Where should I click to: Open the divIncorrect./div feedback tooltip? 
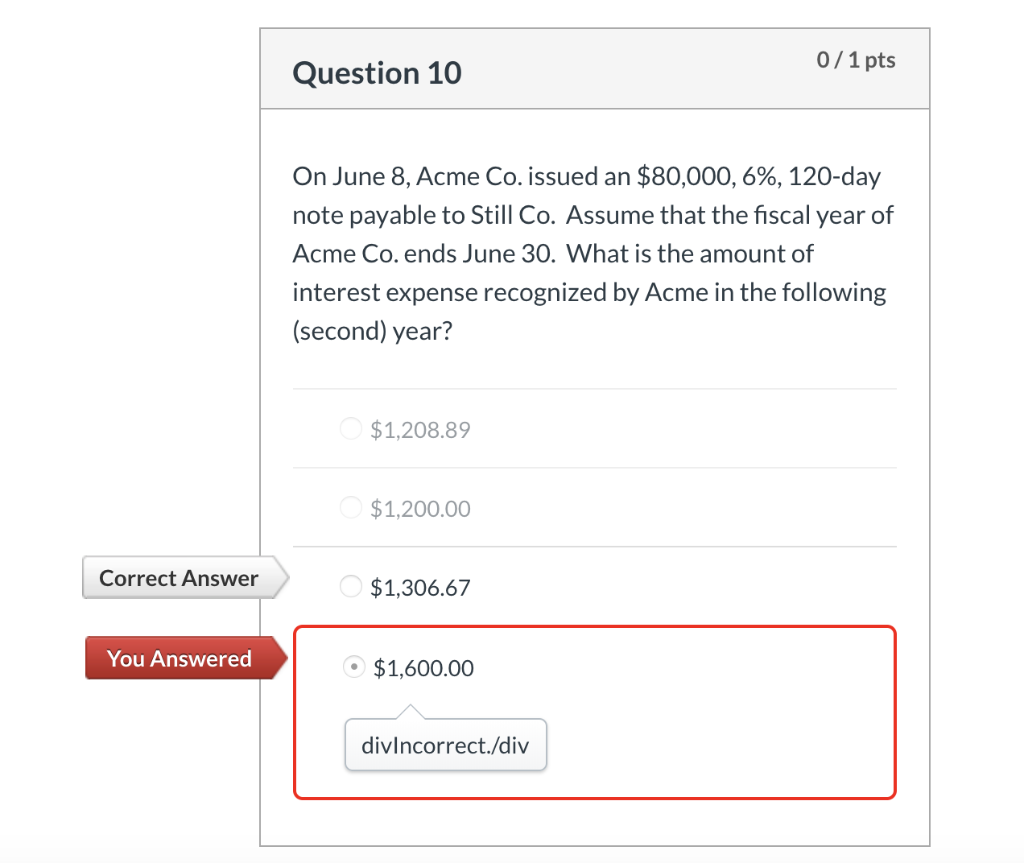click(445, 744)
